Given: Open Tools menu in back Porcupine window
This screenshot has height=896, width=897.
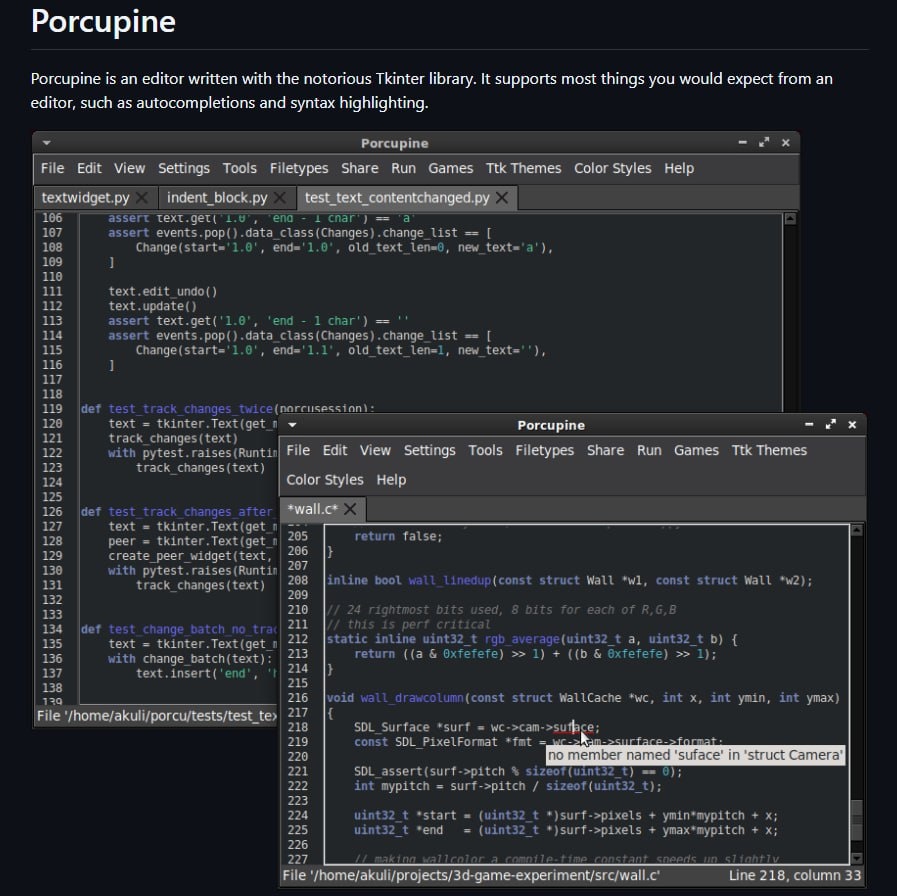Looking at the screenshot, I should point(240,168).
